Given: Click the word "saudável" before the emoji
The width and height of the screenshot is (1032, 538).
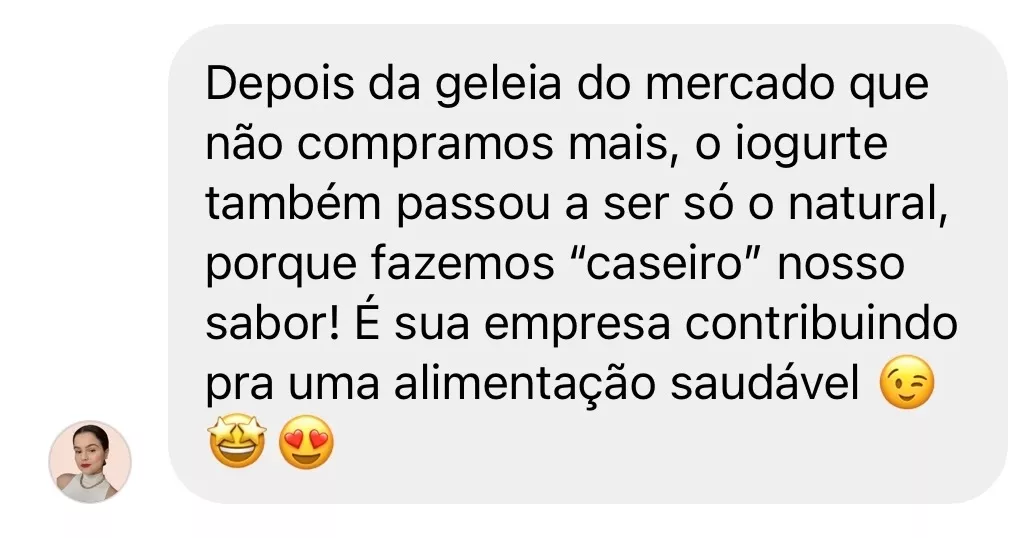Looking at the screenshot, I should [x=765, y=384].
